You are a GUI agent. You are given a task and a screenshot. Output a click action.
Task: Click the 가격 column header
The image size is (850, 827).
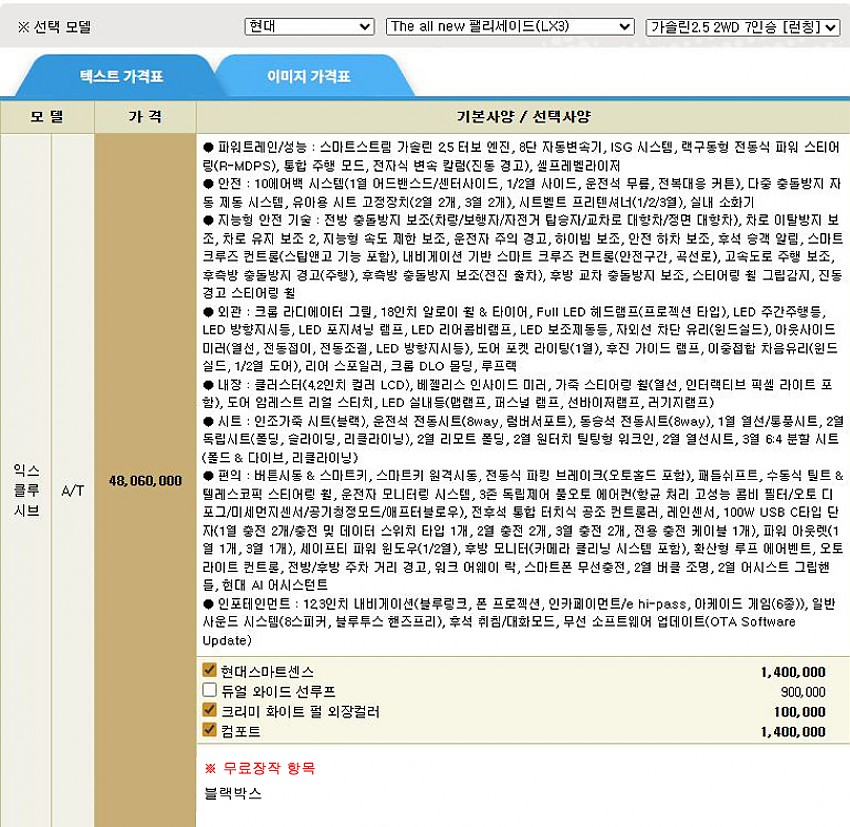145,116
